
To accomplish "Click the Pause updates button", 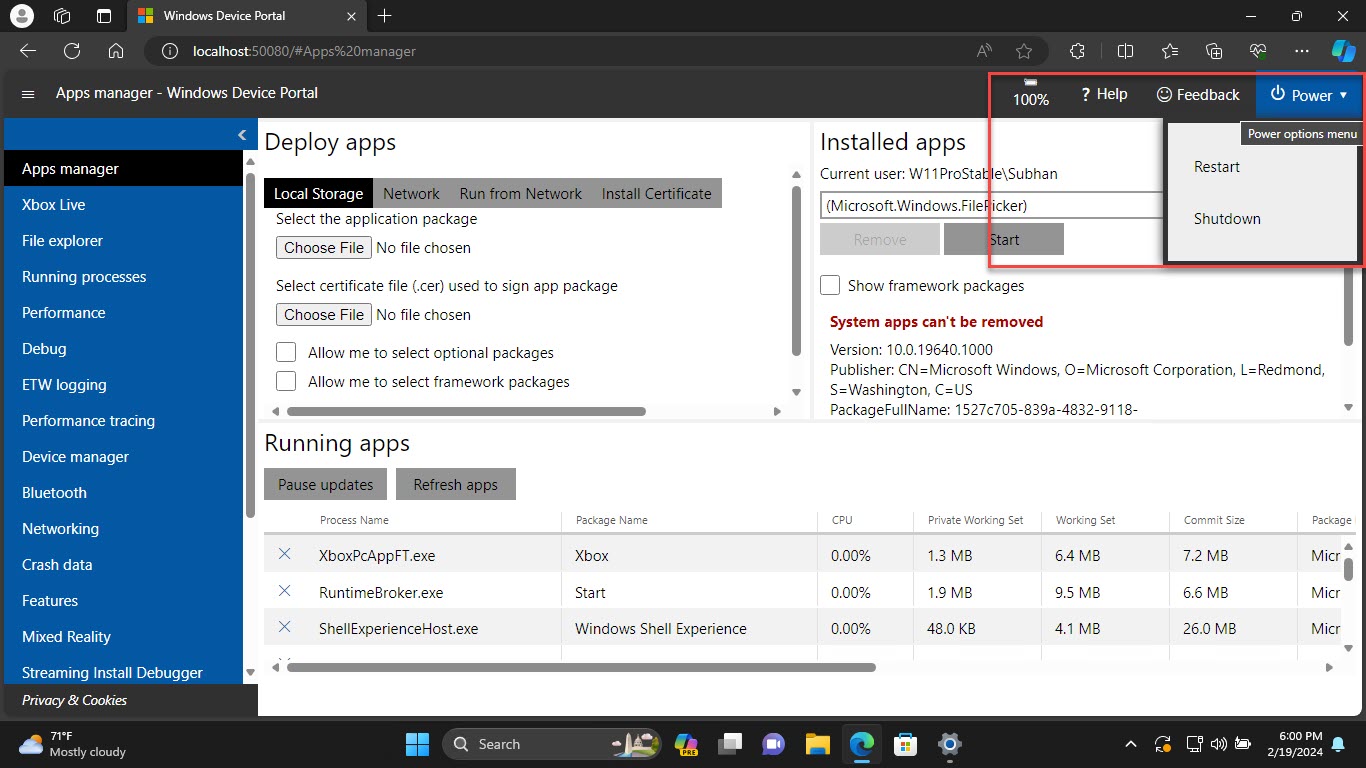I will (325, 484).
